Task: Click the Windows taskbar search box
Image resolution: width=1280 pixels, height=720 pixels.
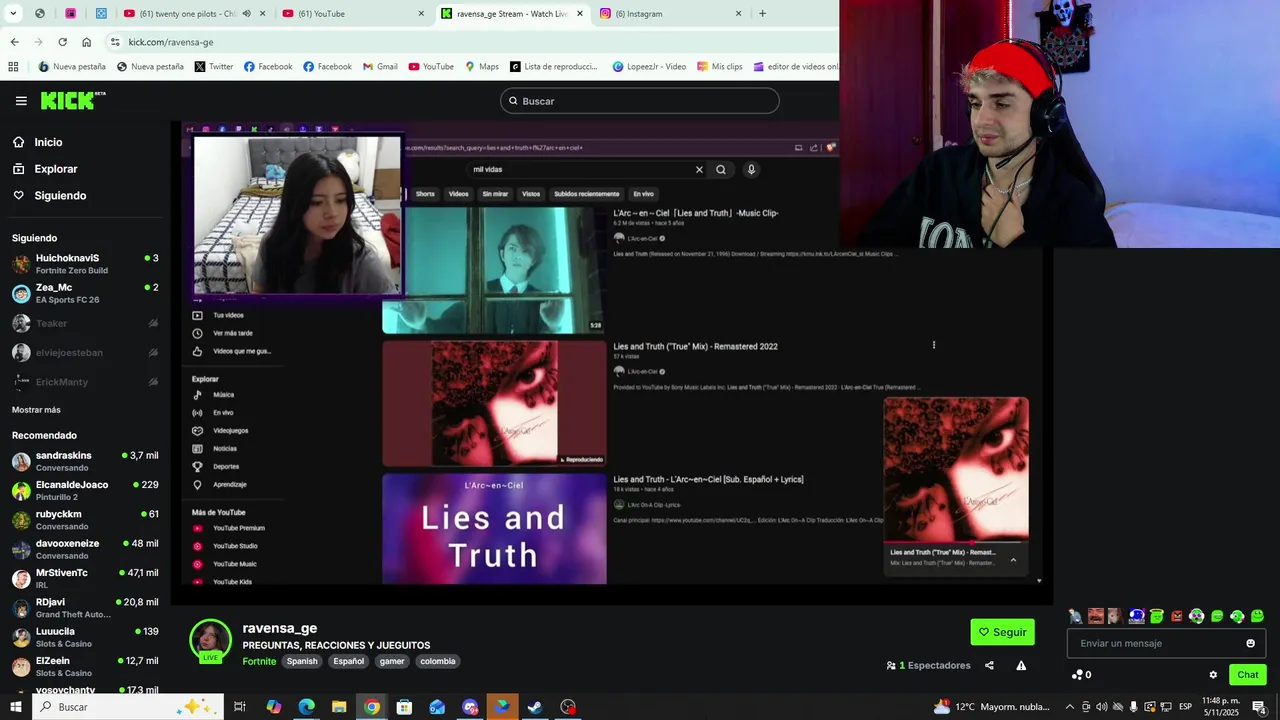Action: (126, 707)
